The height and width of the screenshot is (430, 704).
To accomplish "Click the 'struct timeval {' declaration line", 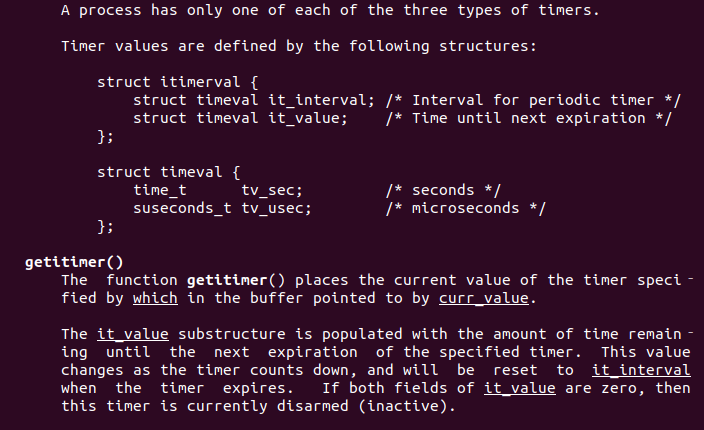I will 169,172.
